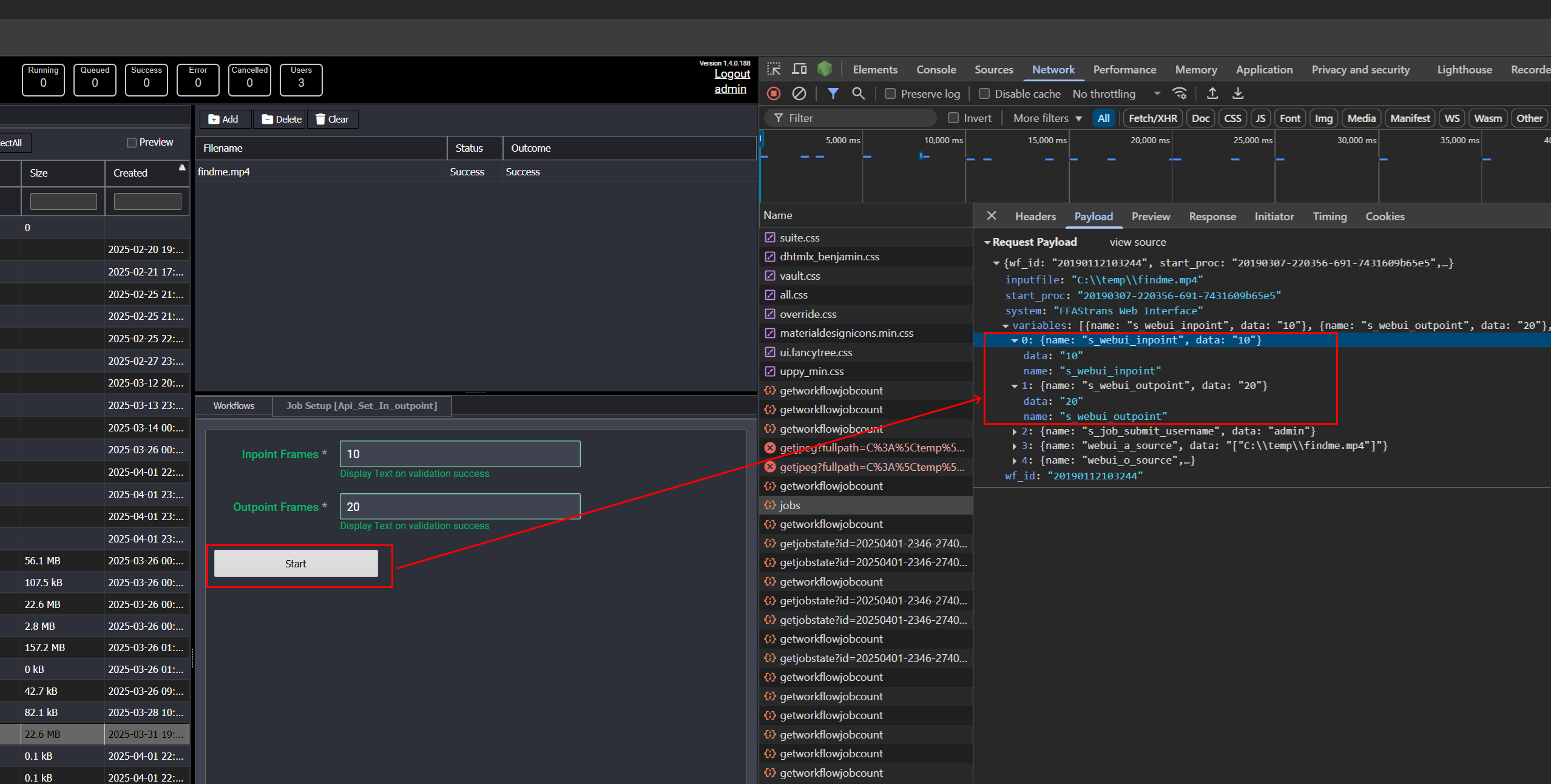Open the admin user link
Screen dimensions: 1551x784
click(x=730, y=89)
